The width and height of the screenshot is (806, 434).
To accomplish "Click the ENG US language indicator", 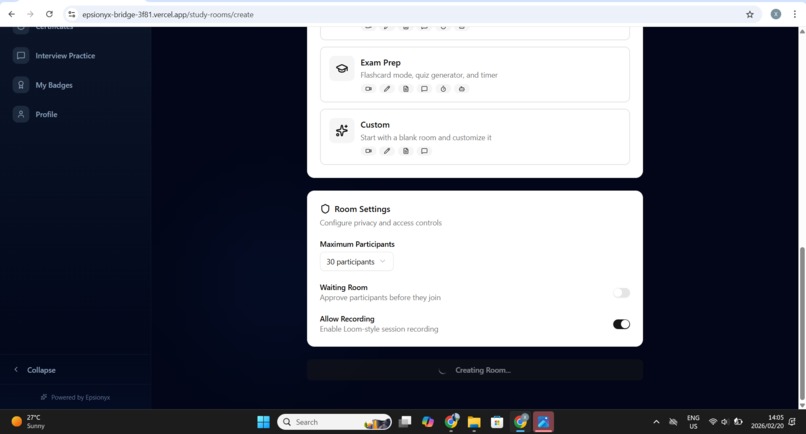I will click(693, 422).
